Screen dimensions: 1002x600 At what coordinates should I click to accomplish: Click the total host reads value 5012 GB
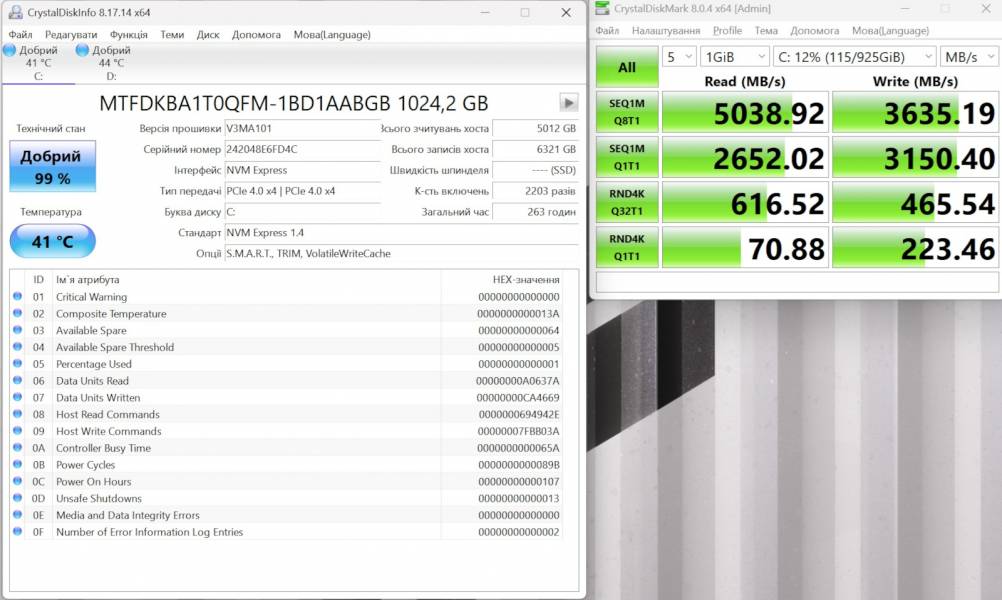point(536,128)
